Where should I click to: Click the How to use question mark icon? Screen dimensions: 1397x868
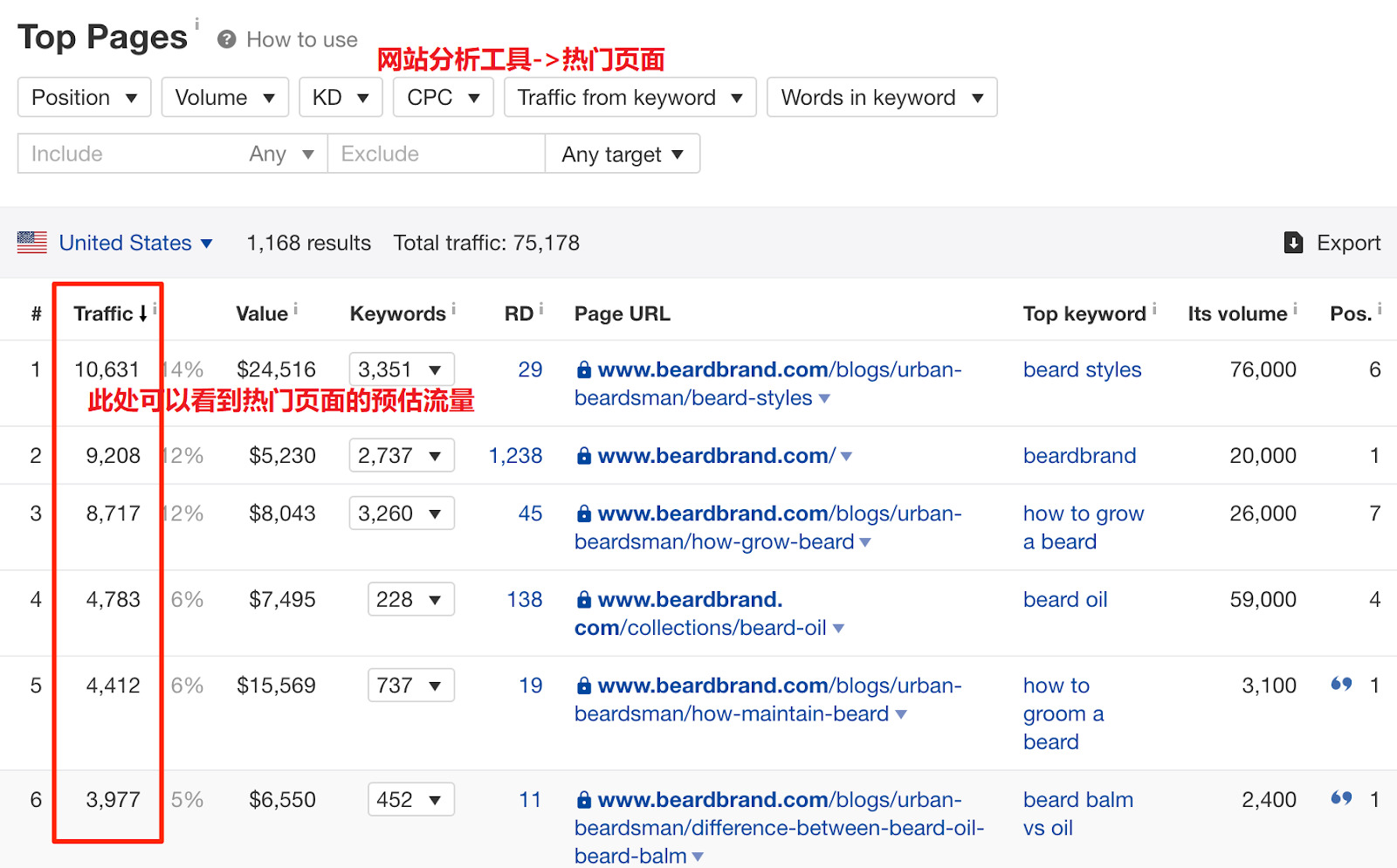(x=227, y=39)
